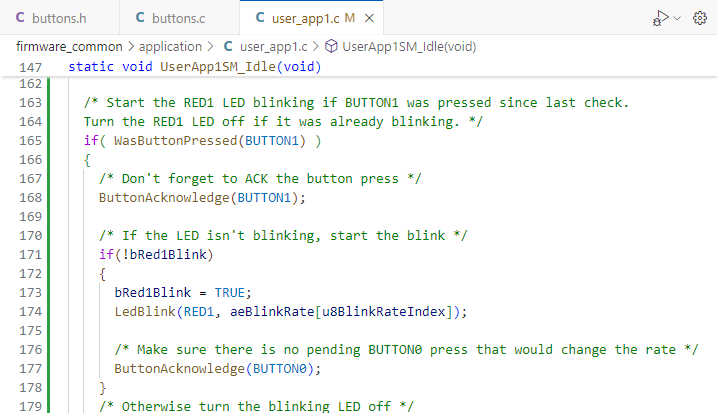Viewport: 717px width, 413px height.
Task: Open the editor settings gear icon
Action: [700, 18]
